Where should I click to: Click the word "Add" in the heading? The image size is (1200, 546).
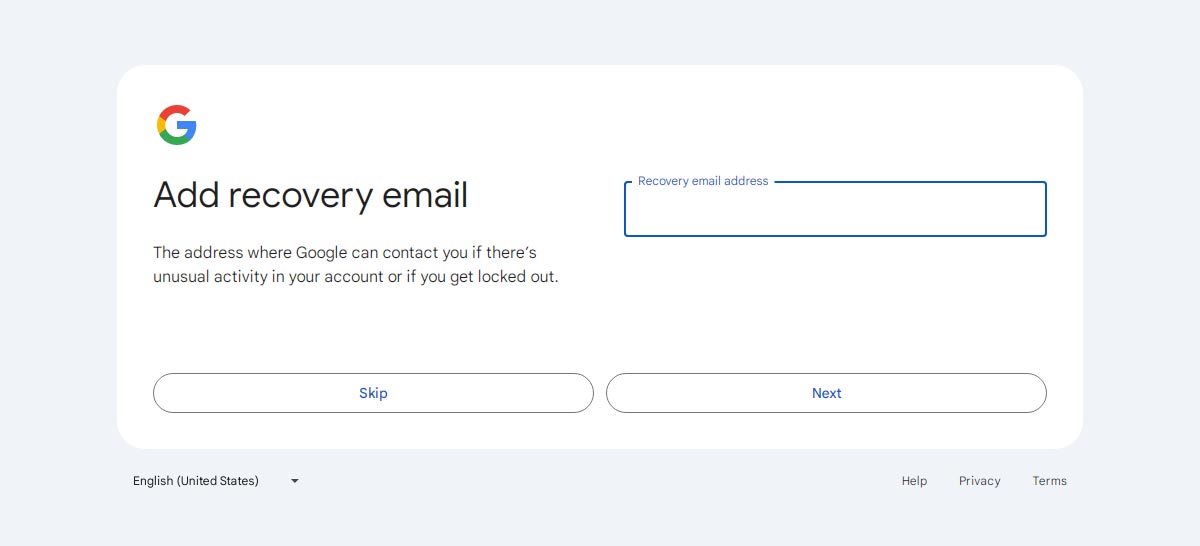click(186, 194)
